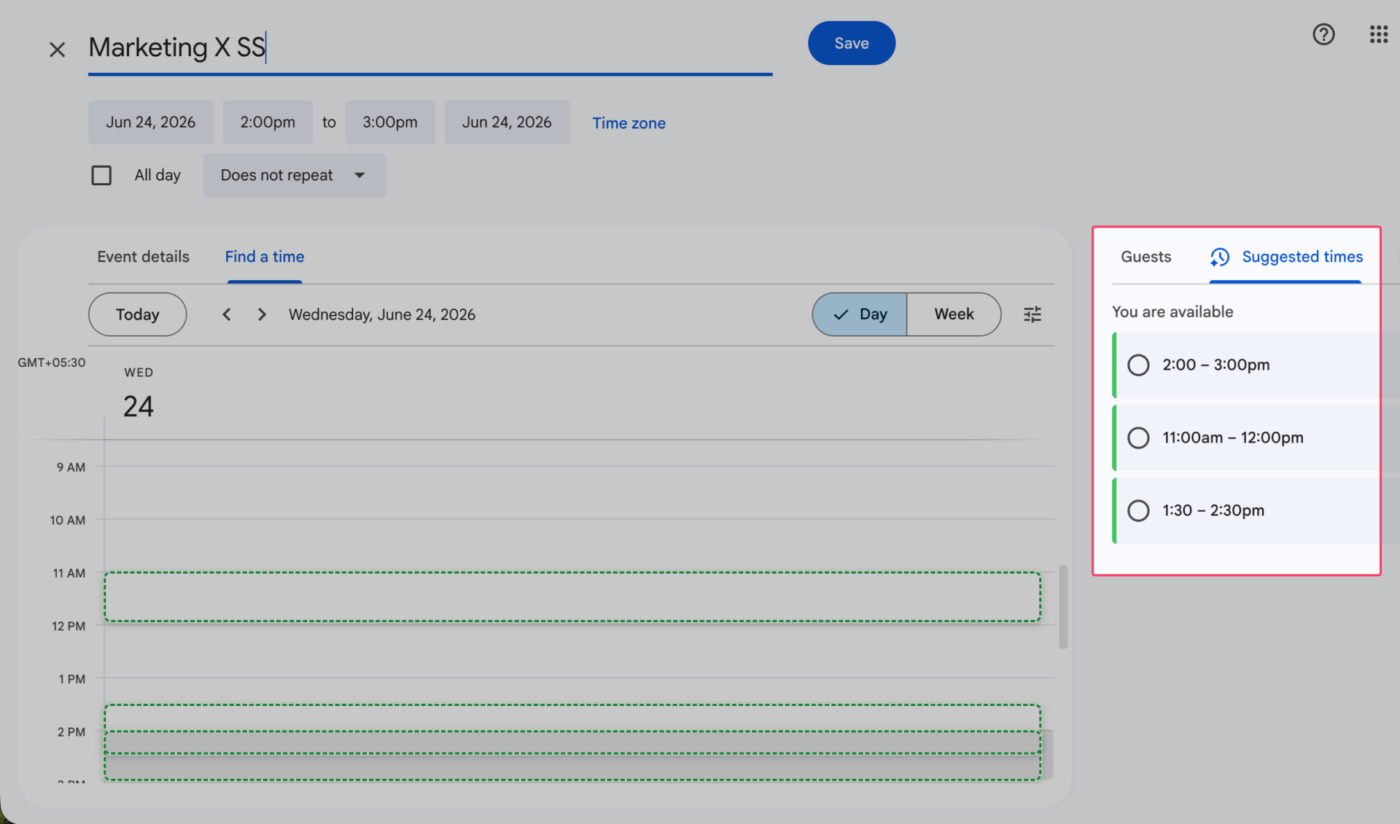Open the end date Jun 24, 2026 picker
The height and width of the screenshot is (824, 1400).
tap(507, 122)
